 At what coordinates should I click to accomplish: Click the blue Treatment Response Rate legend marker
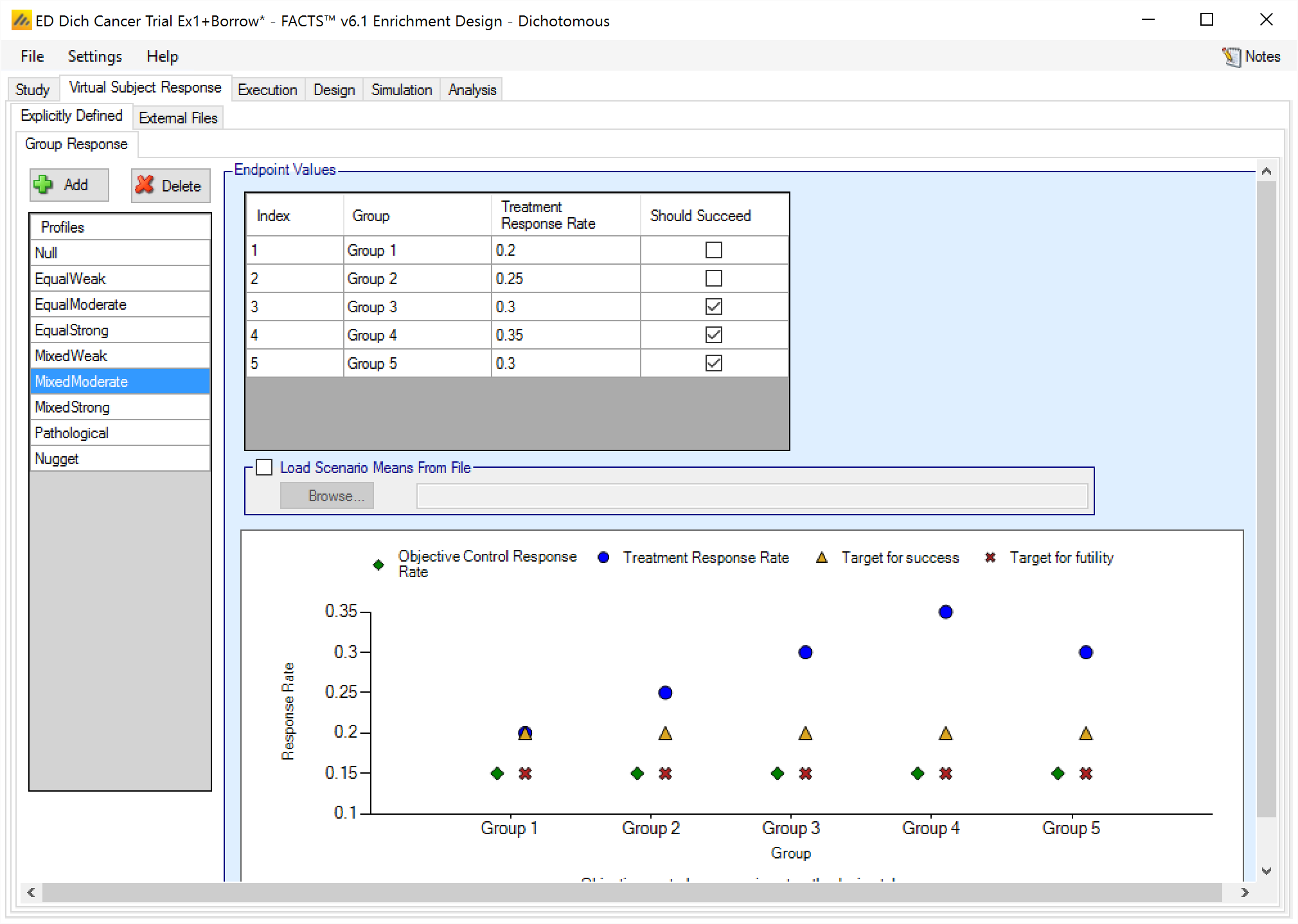[x=603, y=558]
